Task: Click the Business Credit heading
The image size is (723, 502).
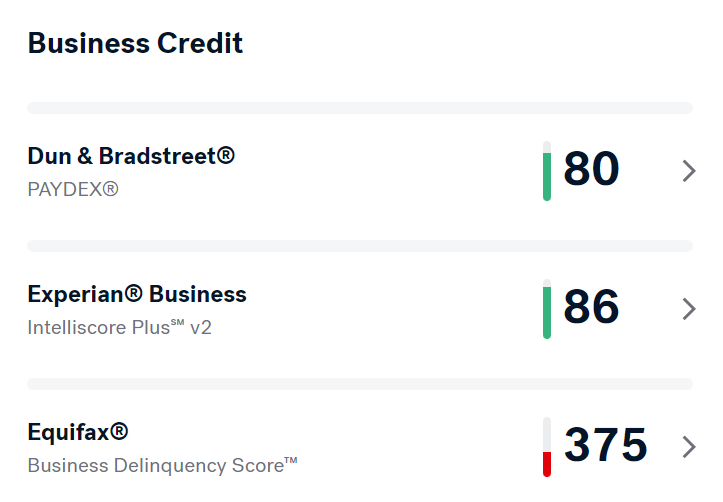Action: tap(135, 43)
